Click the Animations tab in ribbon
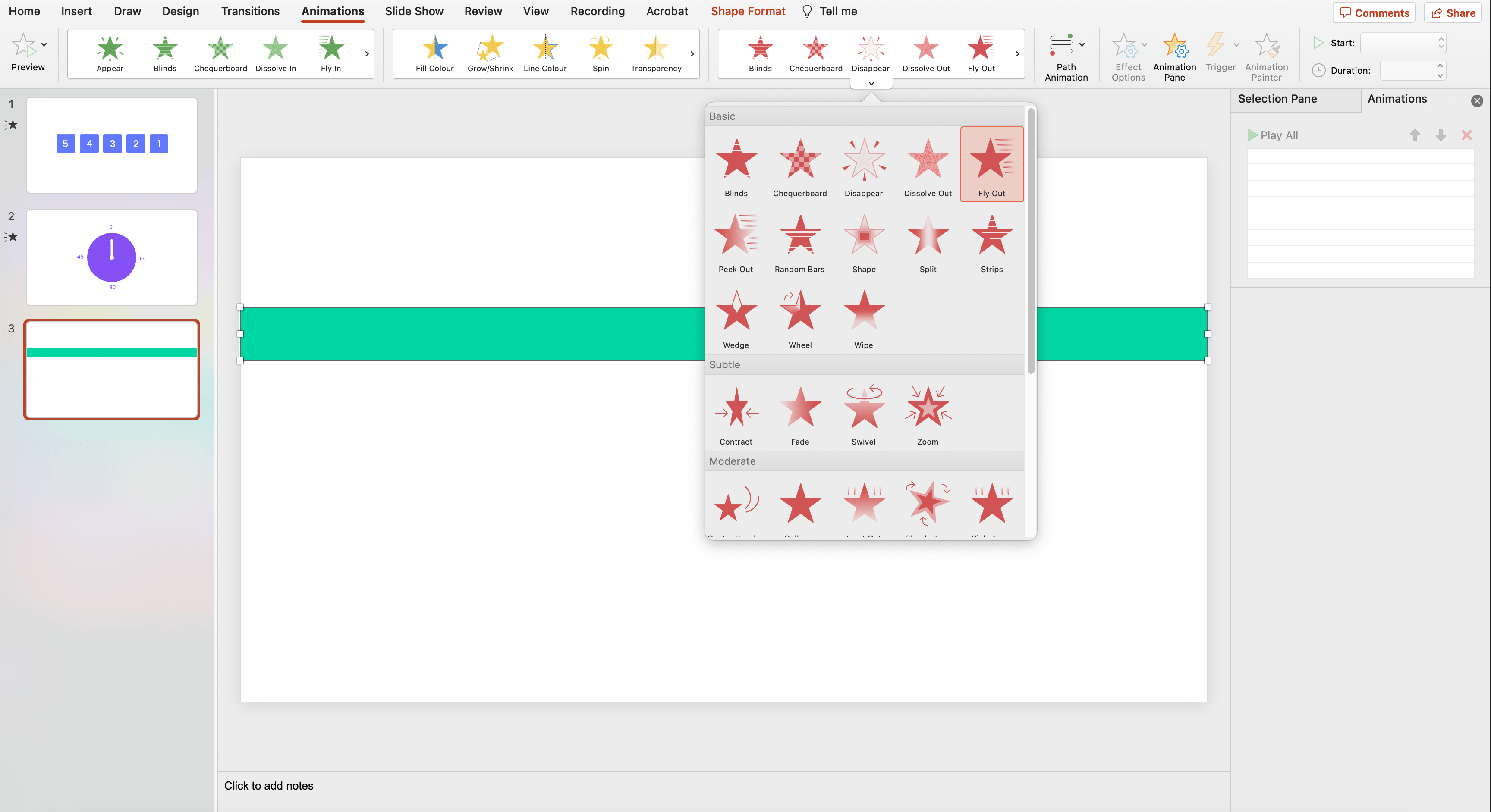This screenshot has height=812, width=1491. click(332, 11)
